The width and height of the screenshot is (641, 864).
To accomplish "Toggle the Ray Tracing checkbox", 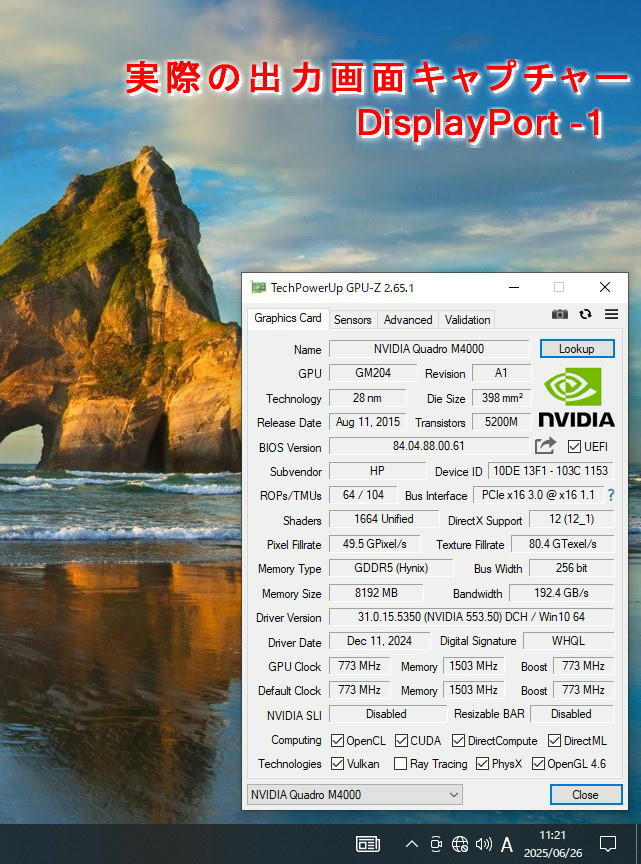I will point(401,764).
